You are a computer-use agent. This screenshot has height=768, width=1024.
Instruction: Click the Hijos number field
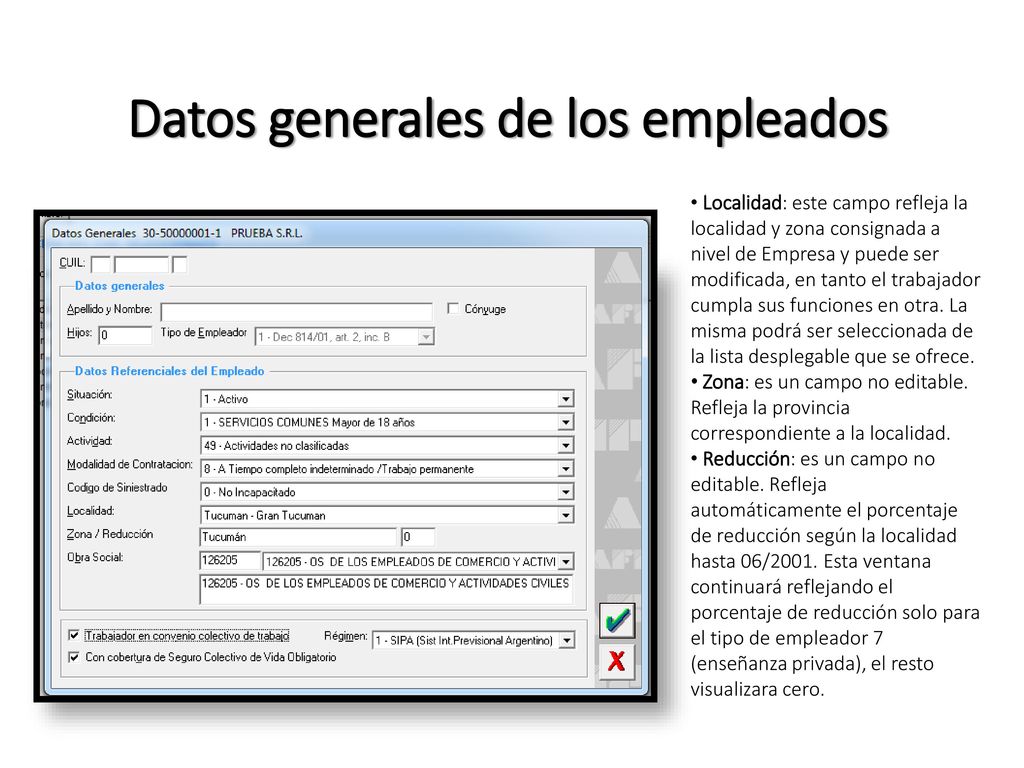(x=125, y=335)
